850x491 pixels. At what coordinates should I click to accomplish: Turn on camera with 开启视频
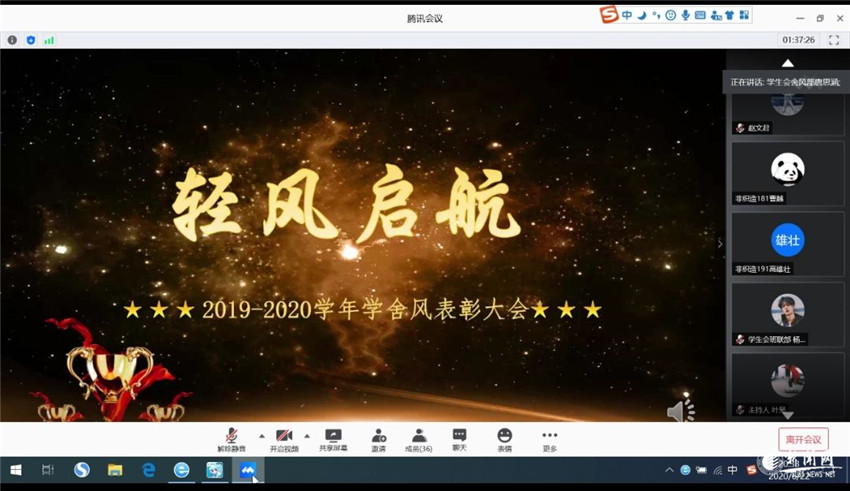284,438
